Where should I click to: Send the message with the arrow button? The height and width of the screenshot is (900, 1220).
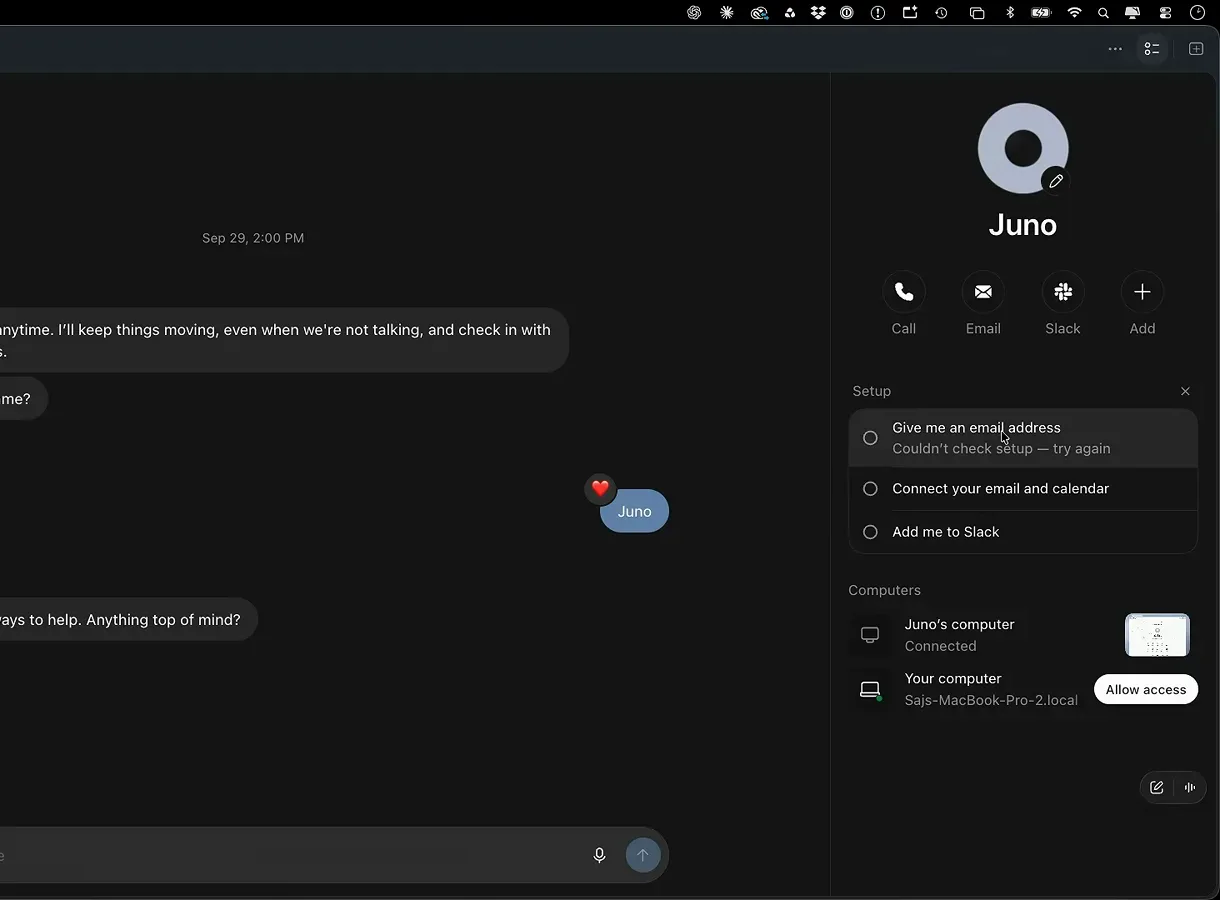tap(643, 855)
